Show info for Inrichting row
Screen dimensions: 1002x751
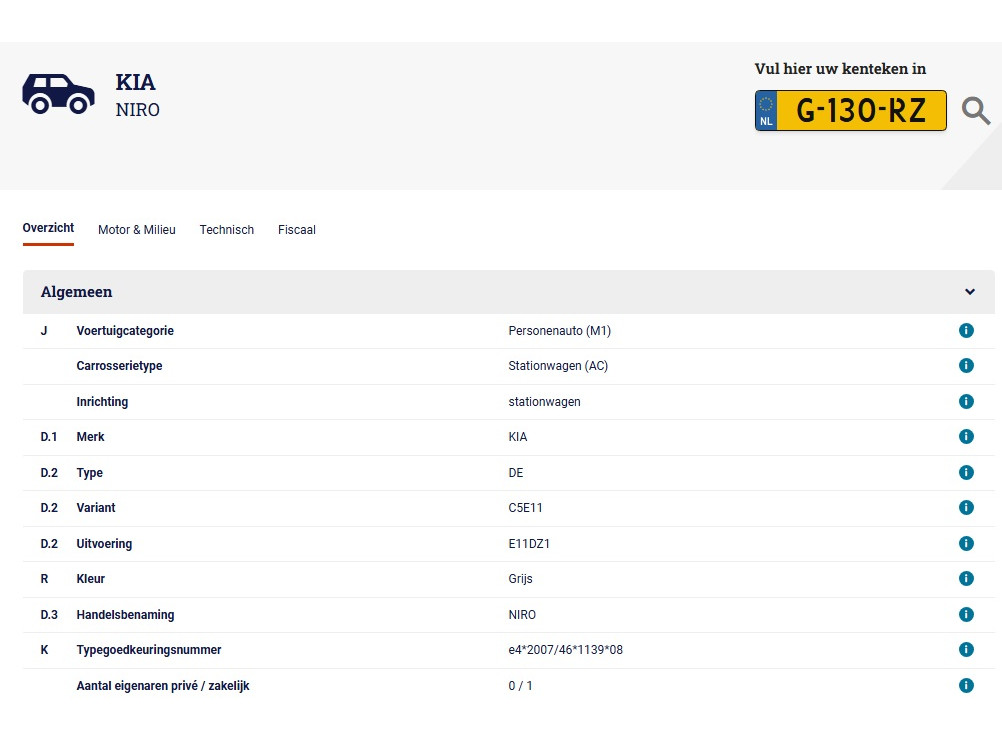click(966, 401)
